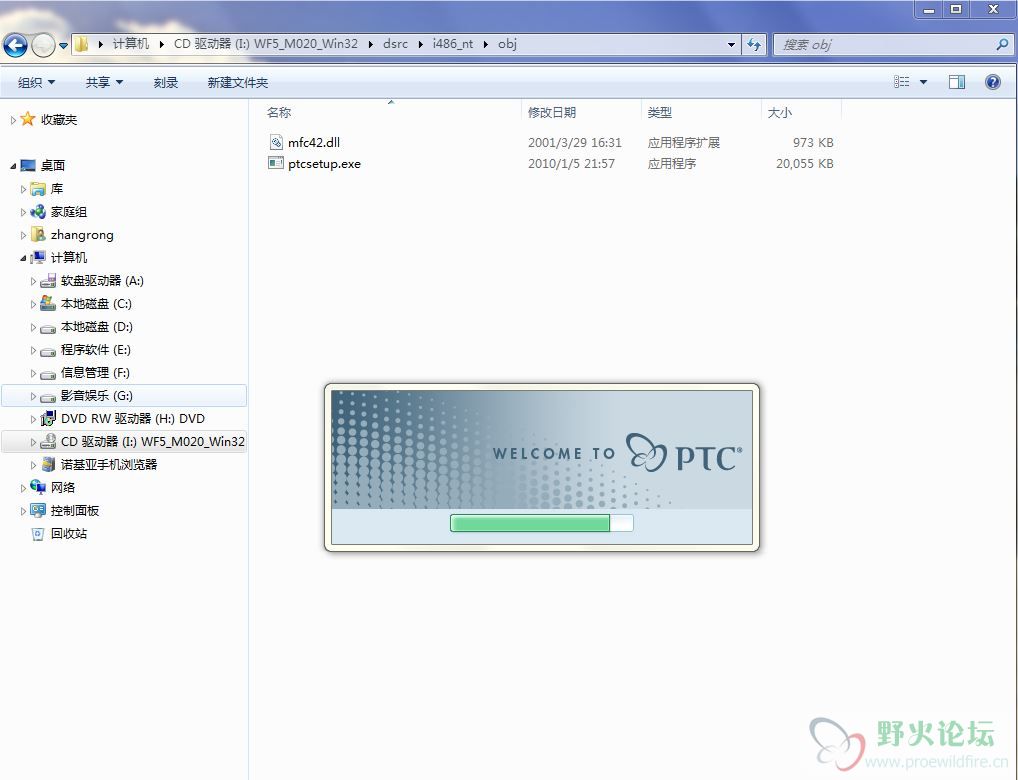Select the zhangrong user folder icon
1018x780 pixels.
(38, 234)
